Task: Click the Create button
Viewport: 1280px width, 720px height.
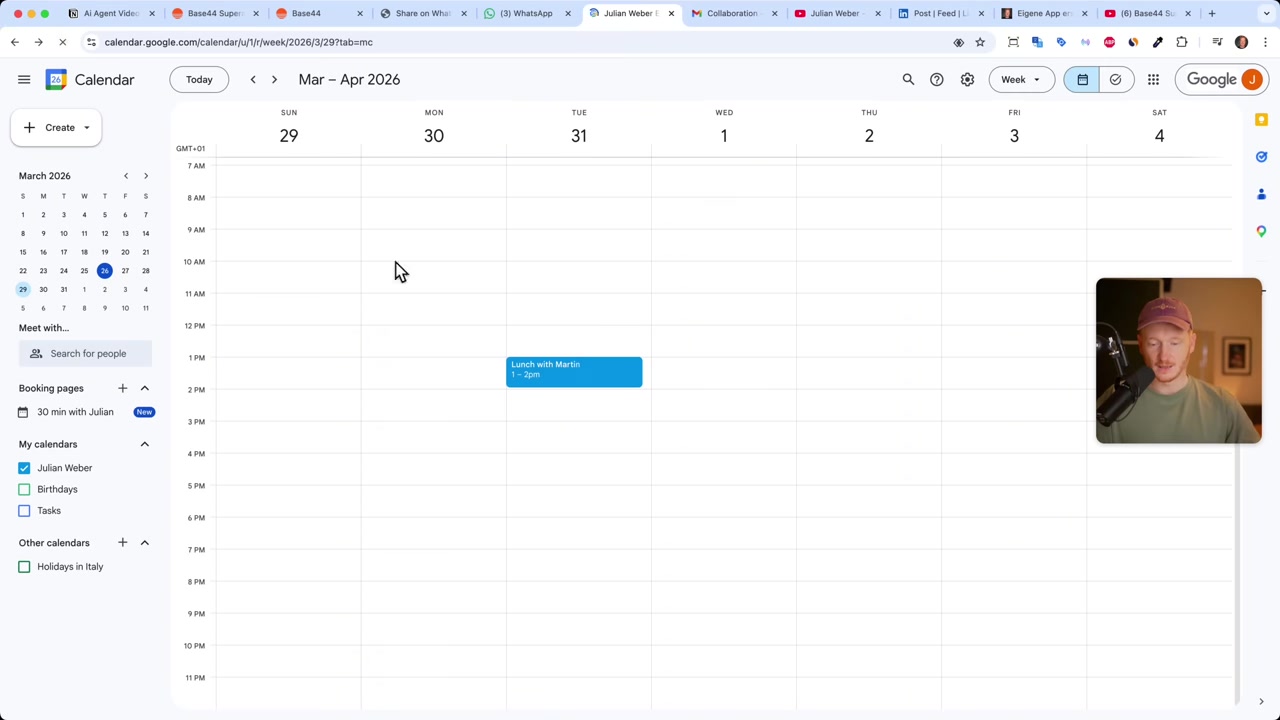Action: pyautogui.click(x=56, y=127)
